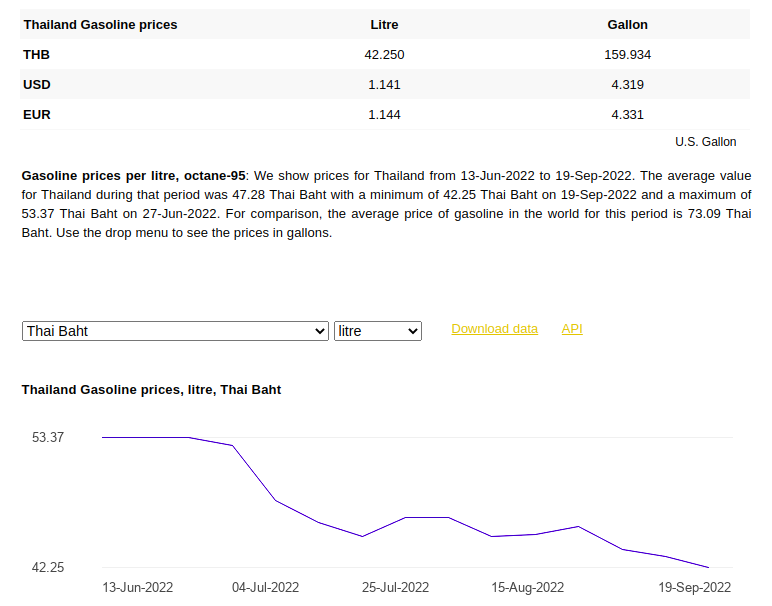The image size is (772, 606).
Task: Click EUR litre value 1.144
Action: (x=384, y=115)
